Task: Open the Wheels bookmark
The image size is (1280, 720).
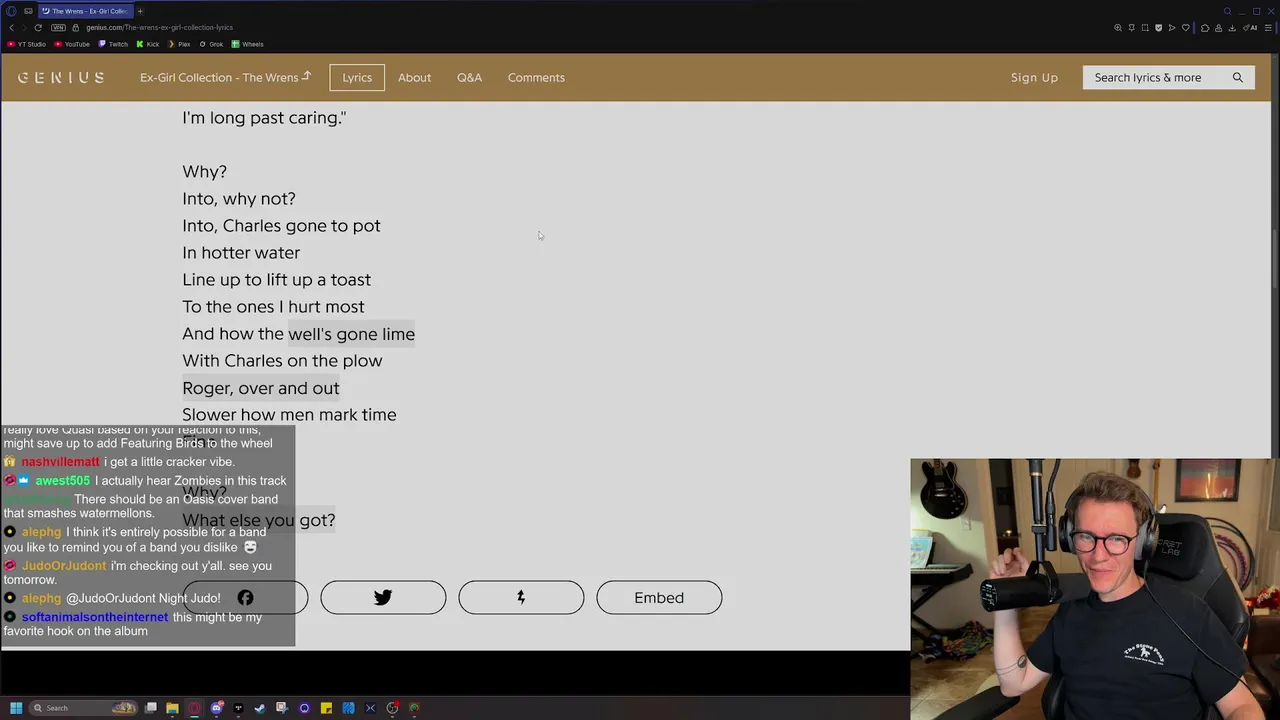Action: pyautogui.click(x=247, y=44)
